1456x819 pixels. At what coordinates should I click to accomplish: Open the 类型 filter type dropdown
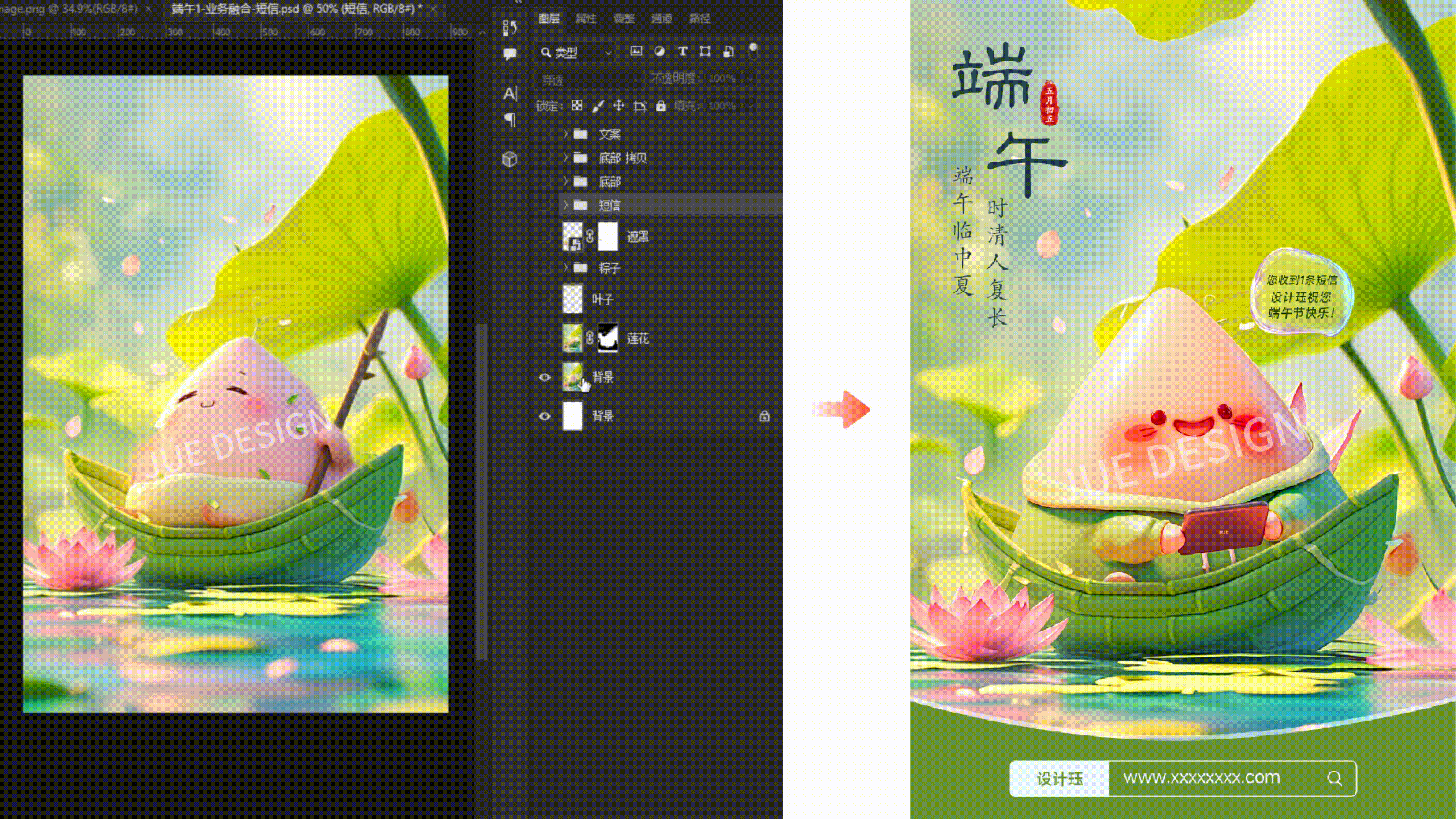pyautogui.click(x=575, y=52)
